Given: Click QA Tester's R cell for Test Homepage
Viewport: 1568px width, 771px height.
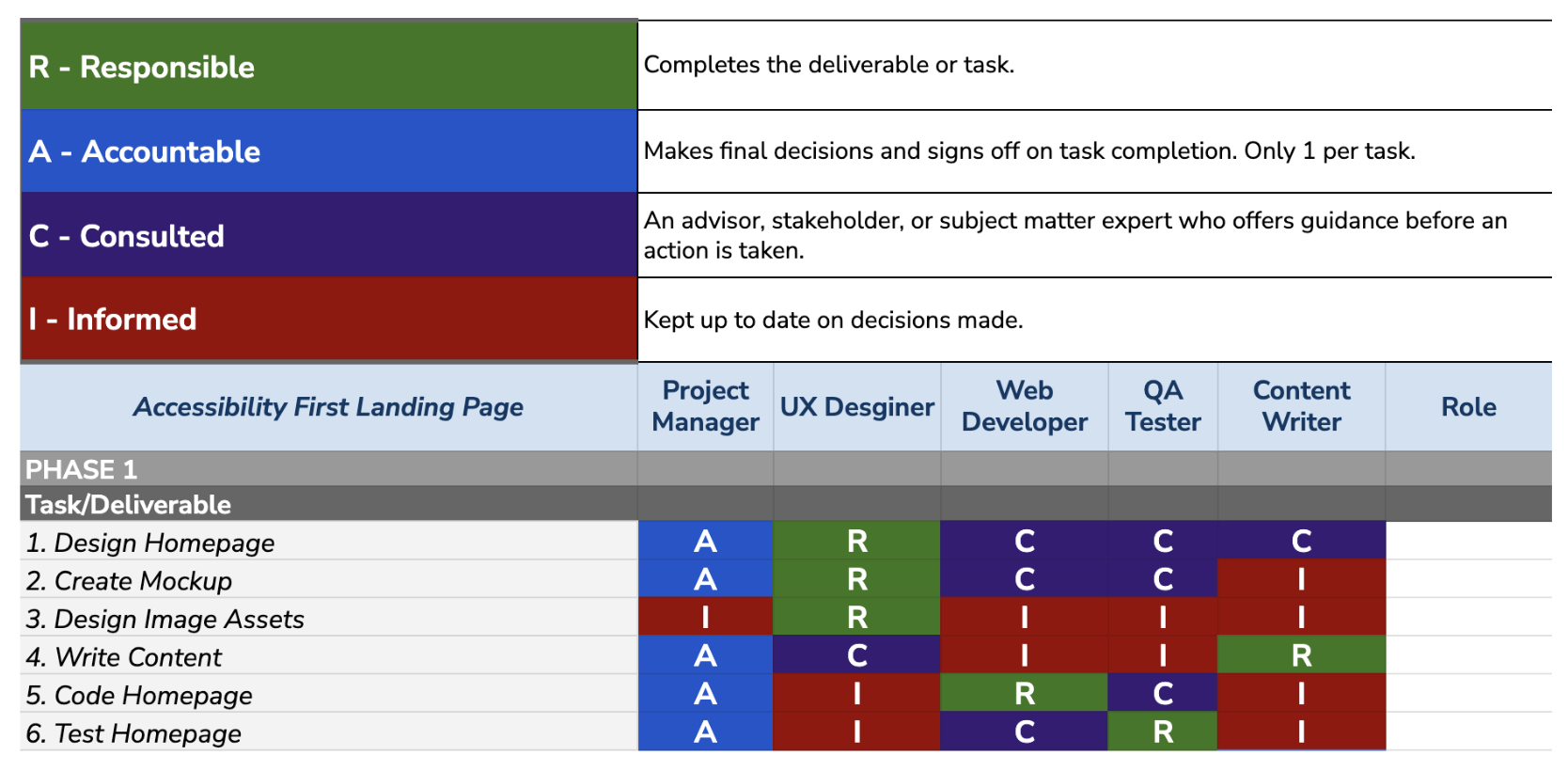Looking at the screenshot, I should (1163, 732).
